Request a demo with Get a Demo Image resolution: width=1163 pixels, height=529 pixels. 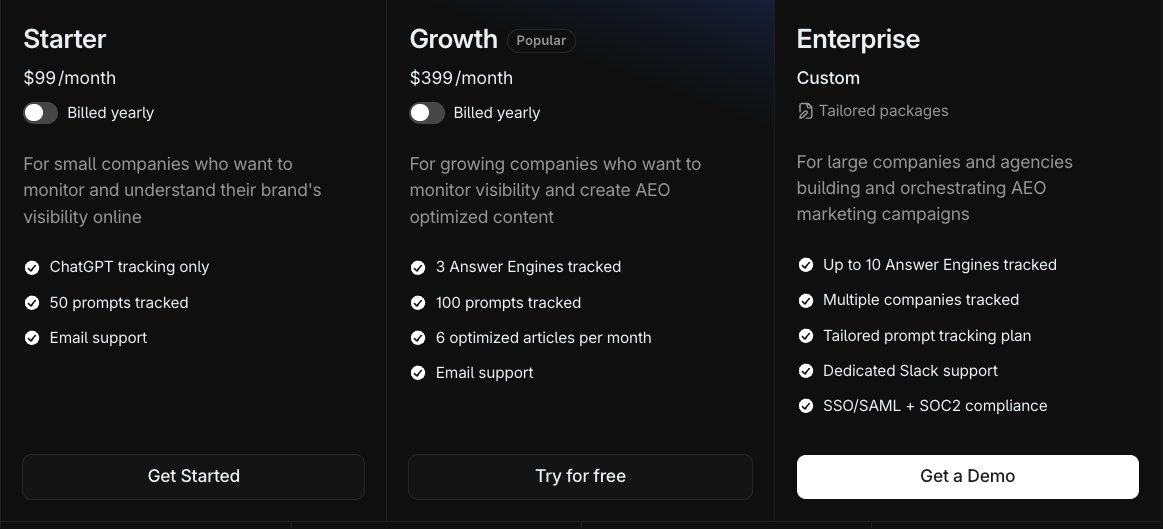tap(967, 476)
